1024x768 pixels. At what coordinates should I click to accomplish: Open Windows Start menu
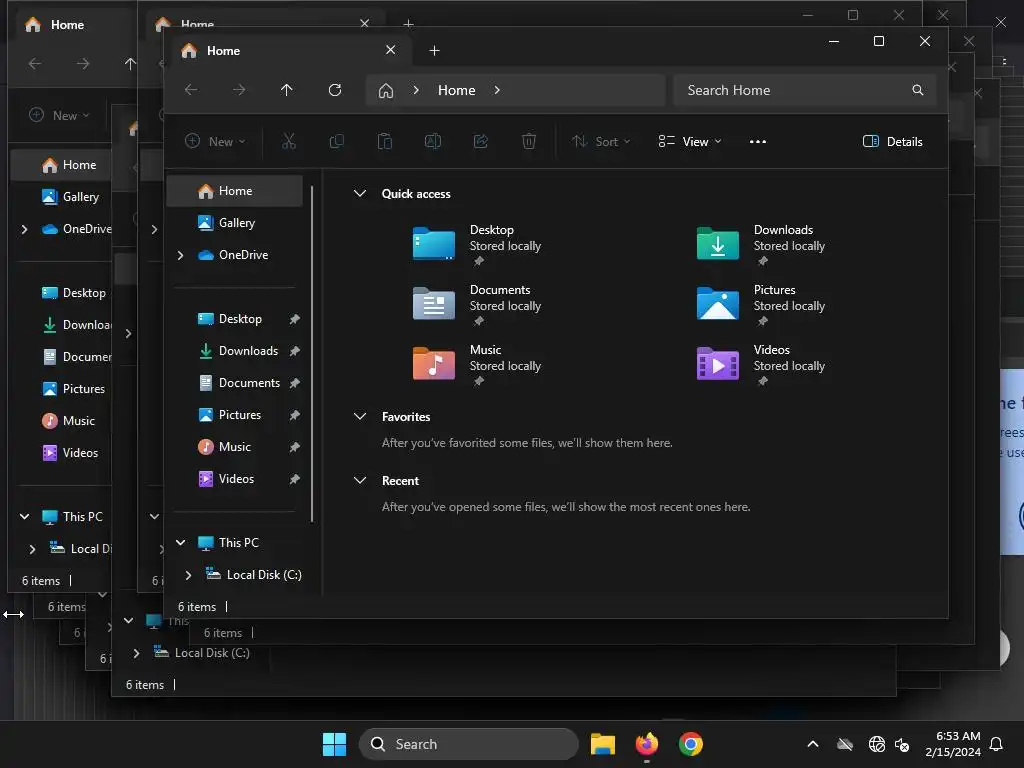point(334,744)
